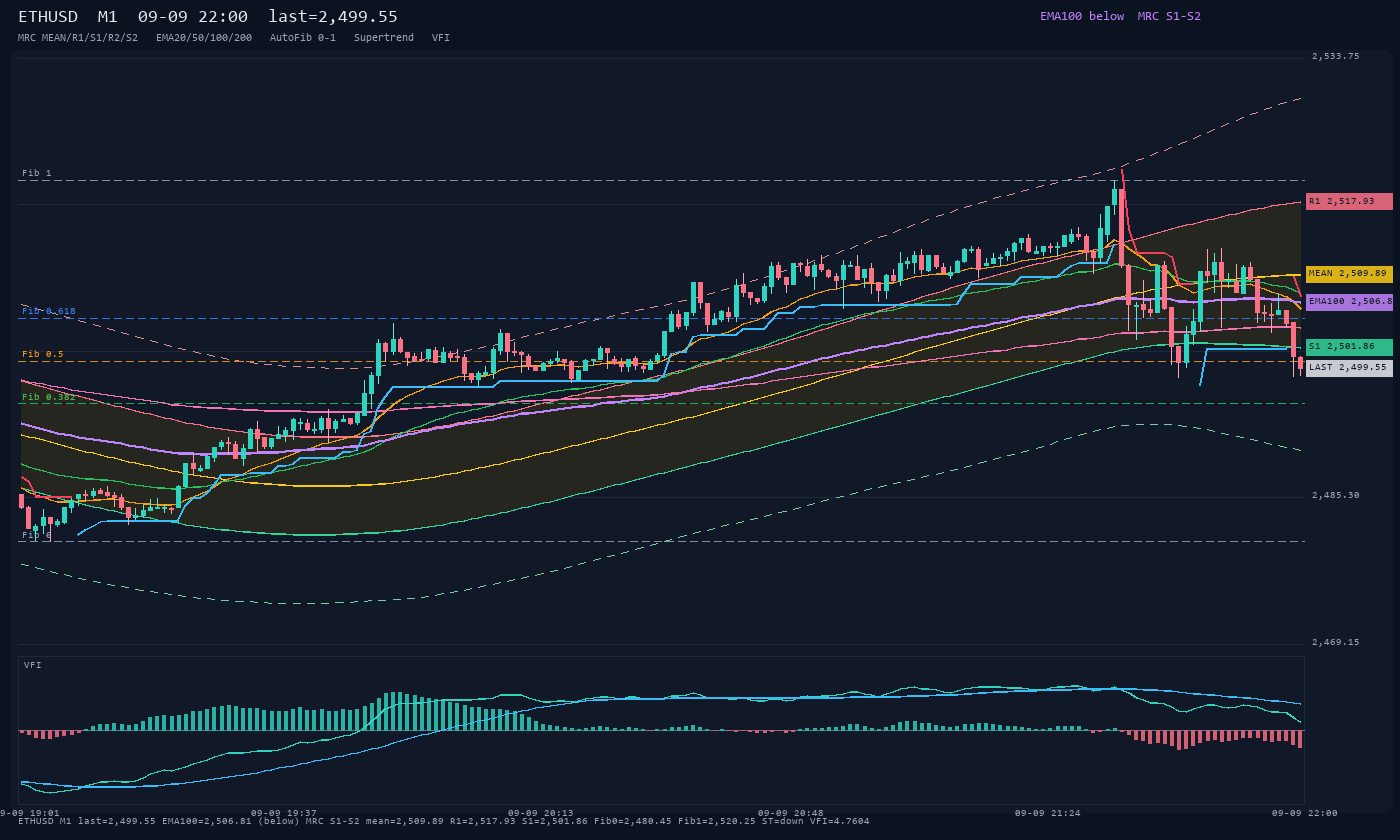Click the yellow MEAN 2,509.89 price tag
The height and width of the screenshot is (840, 1400).
point(1349,273)
